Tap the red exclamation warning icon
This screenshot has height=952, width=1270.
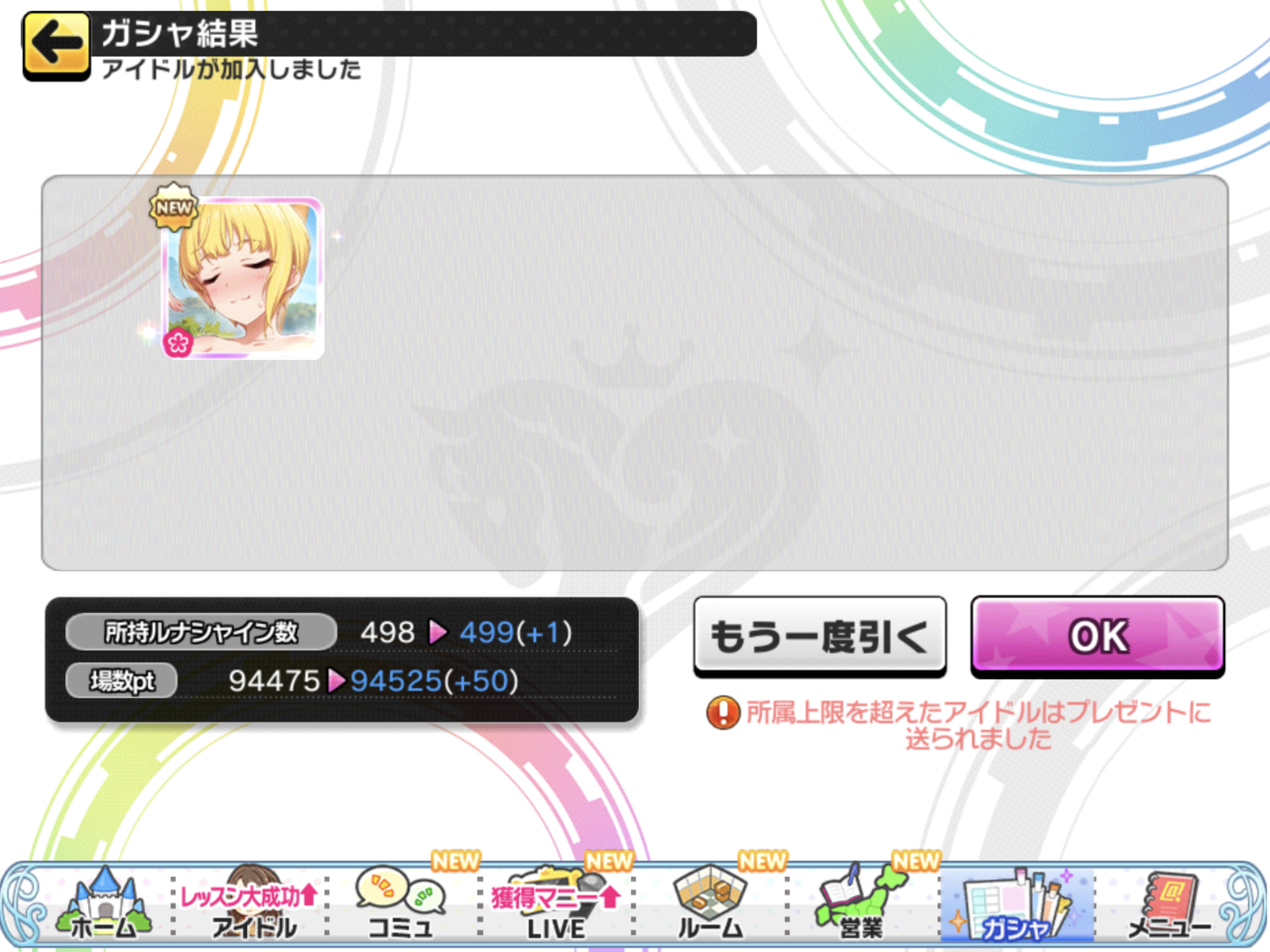coord(723,713)
